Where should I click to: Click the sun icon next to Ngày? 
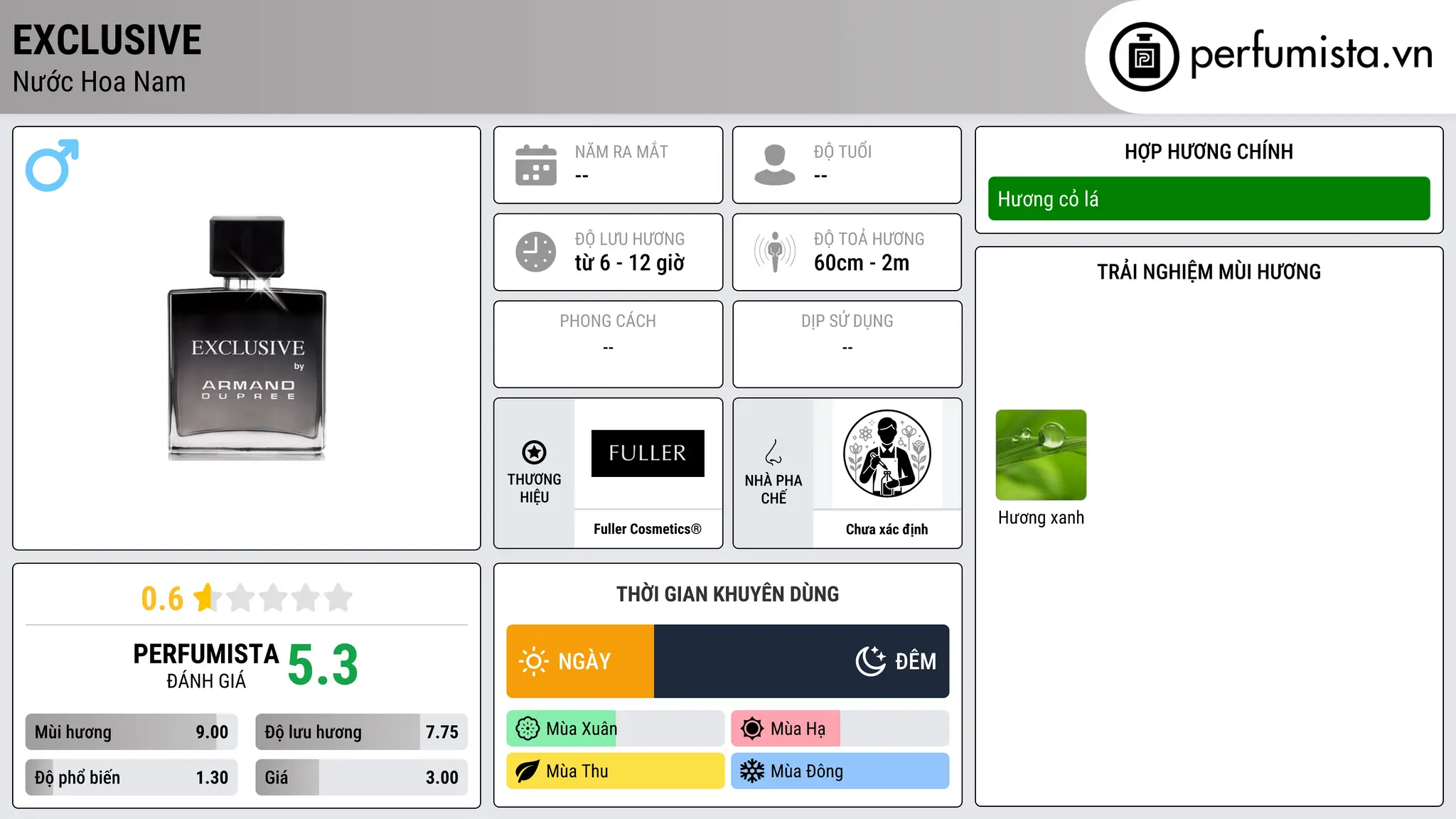(533, 661)
